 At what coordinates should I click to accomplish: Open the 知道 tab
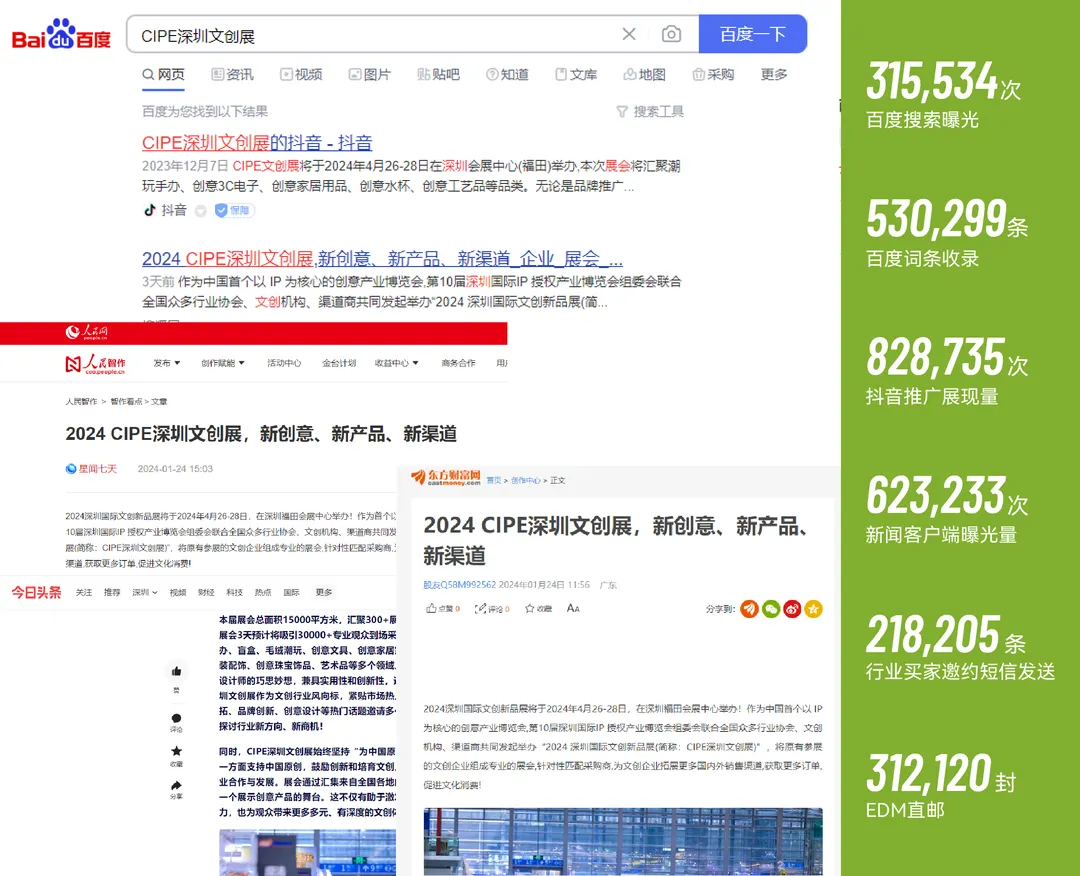click(x=508, y=74)
